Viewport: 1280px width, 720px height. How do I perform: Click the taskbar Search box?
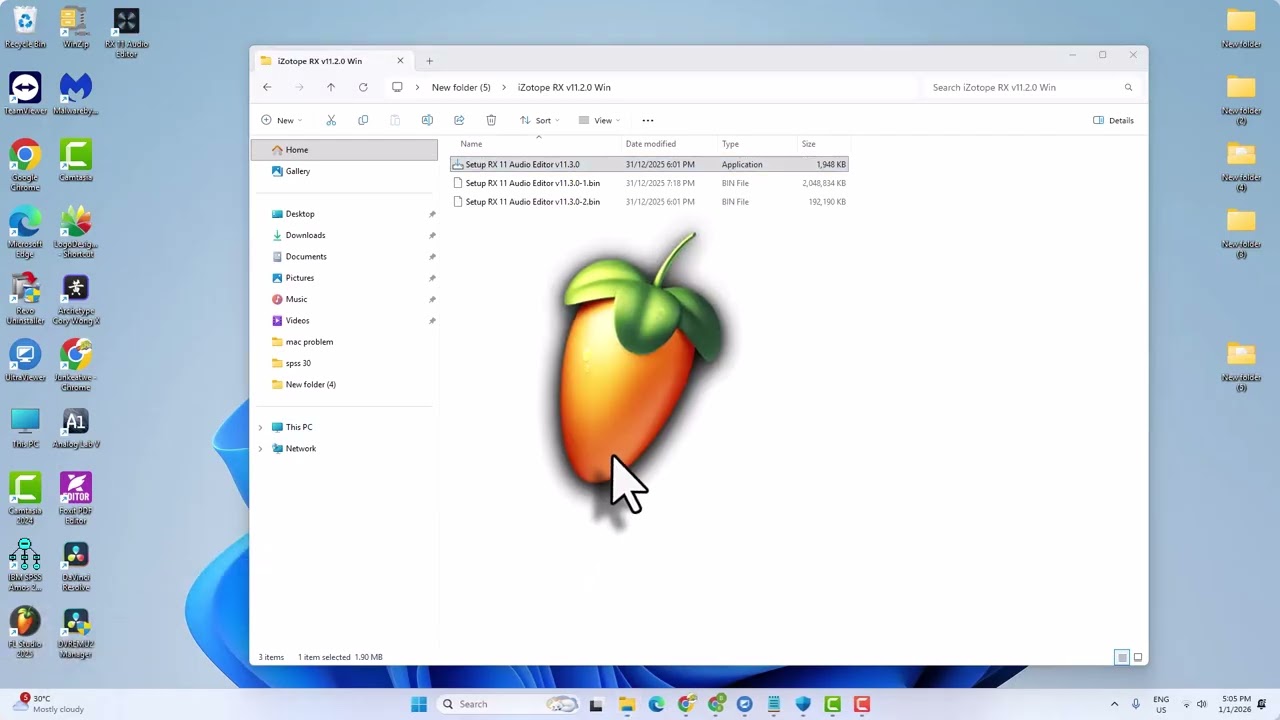click(508, 704)
